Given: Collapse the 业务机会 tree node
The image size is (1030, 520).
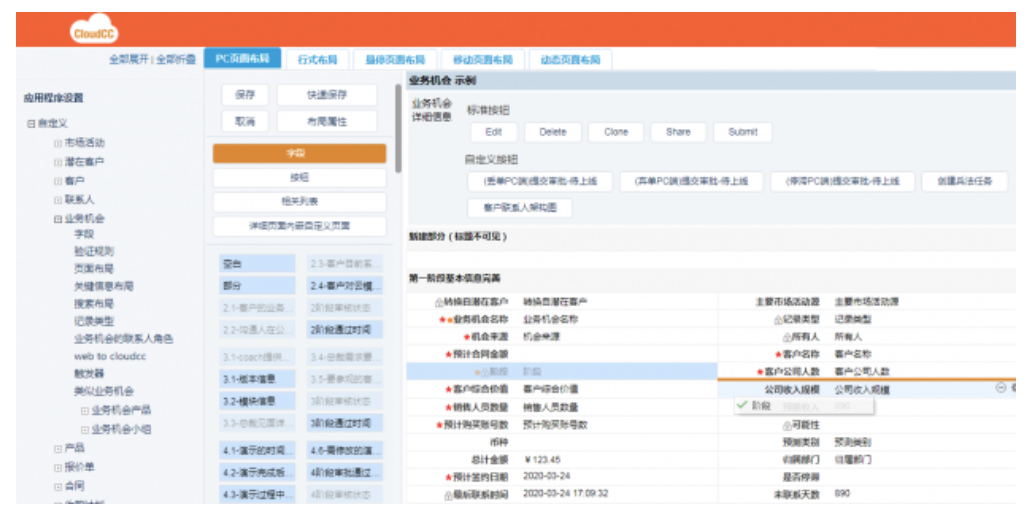Looking at the screenshot, I should [57, 218].
